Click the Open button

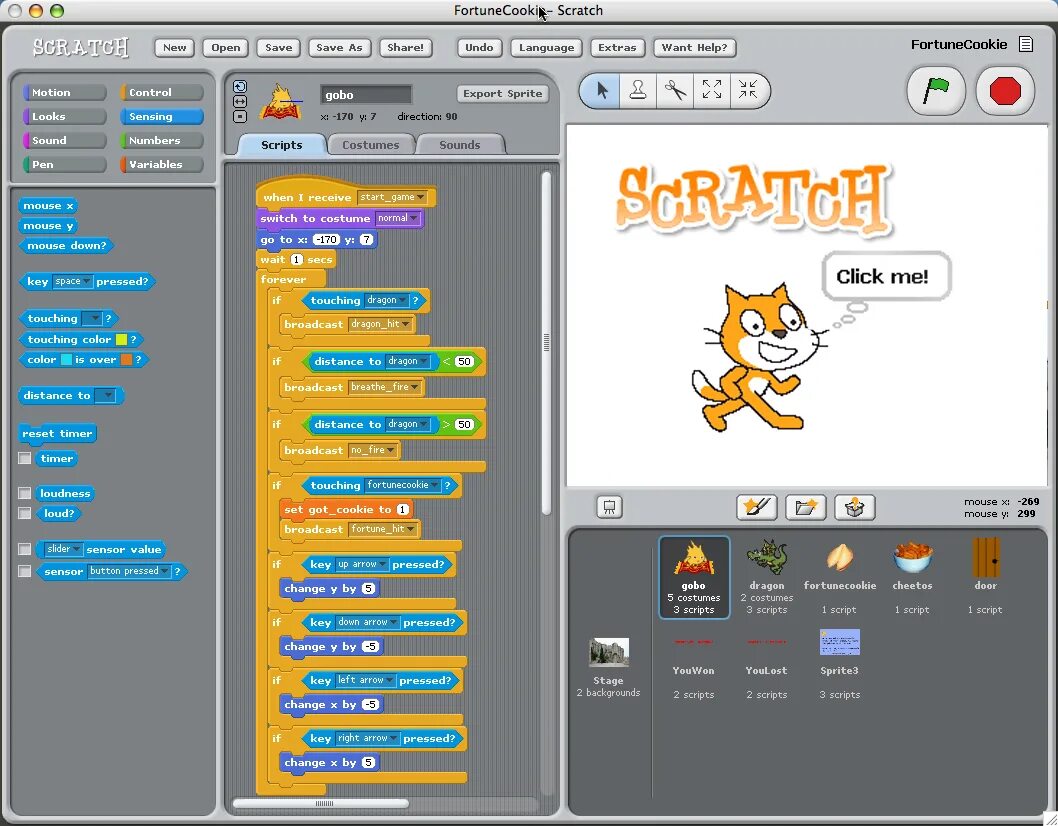[x=225, y=47]
